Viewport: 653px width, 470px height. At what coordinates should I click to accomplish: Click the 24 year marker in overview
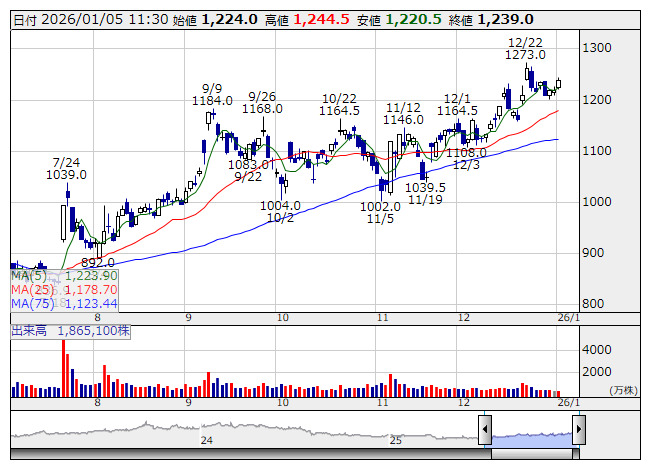(207, 440)
